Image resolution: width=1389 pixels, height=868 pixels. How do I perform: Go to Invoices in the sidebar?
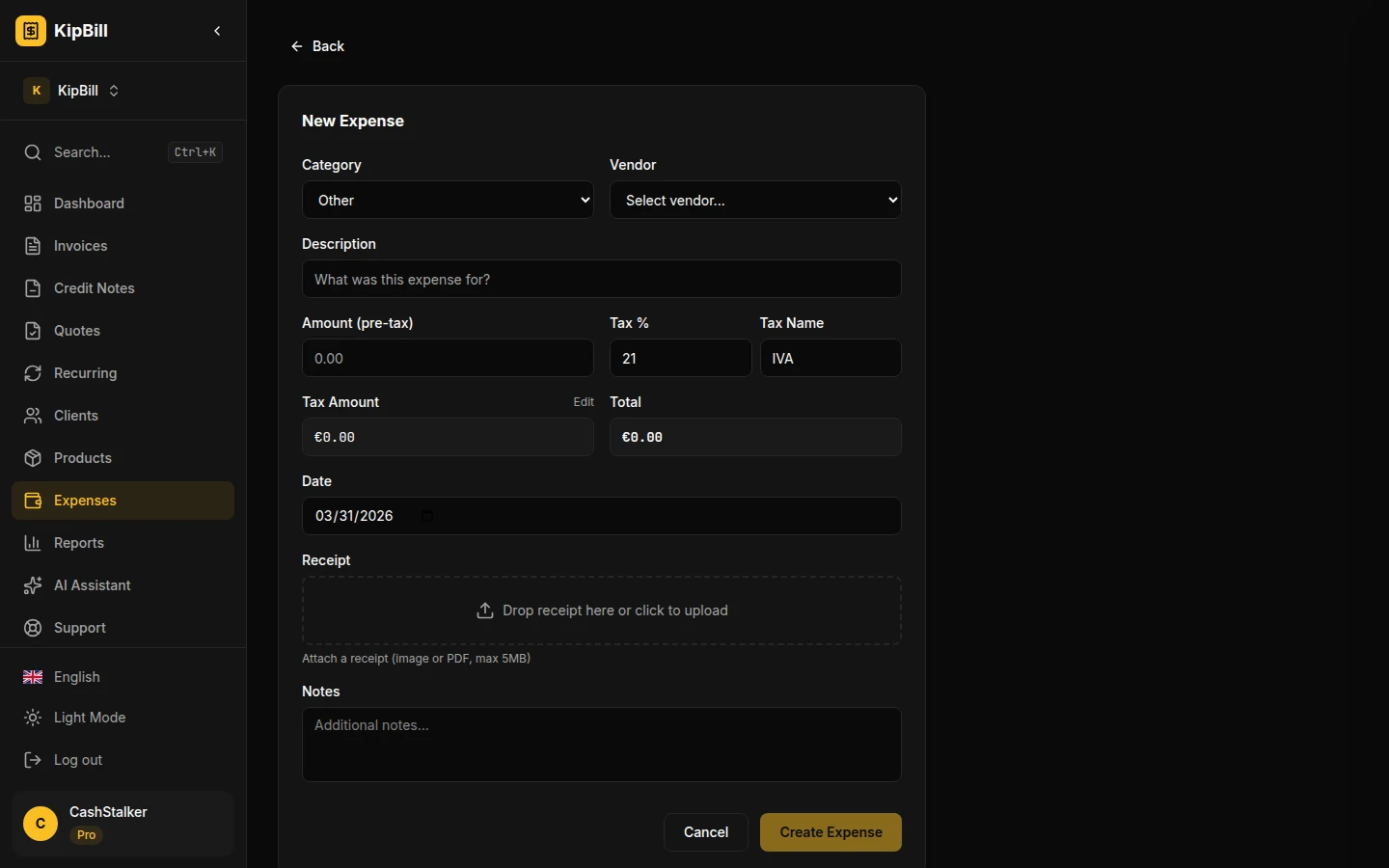pos(80,246)
